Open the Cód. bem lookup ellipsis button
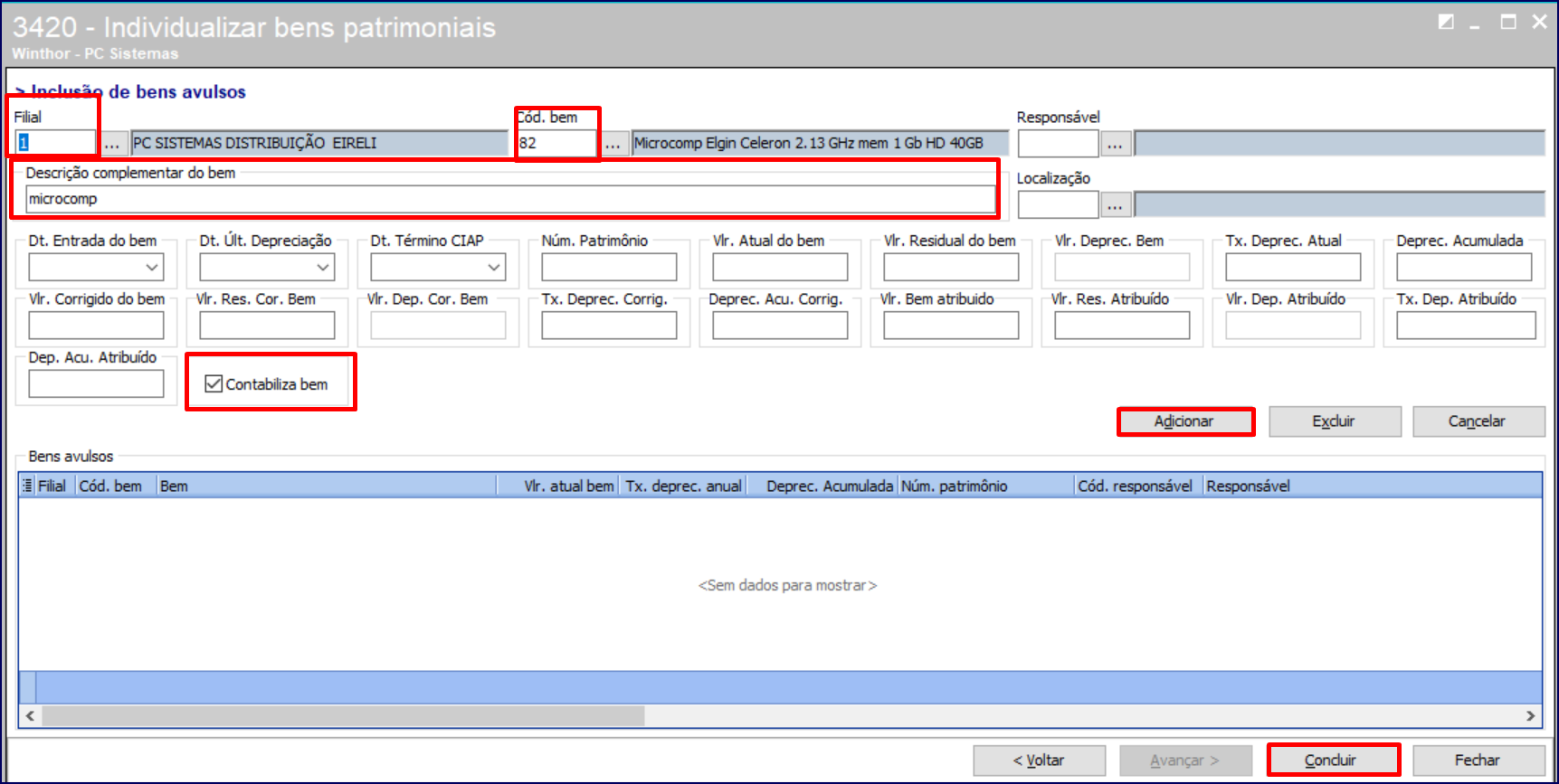The width and height of the screenshot is (1559, 784). coord(613,144)
